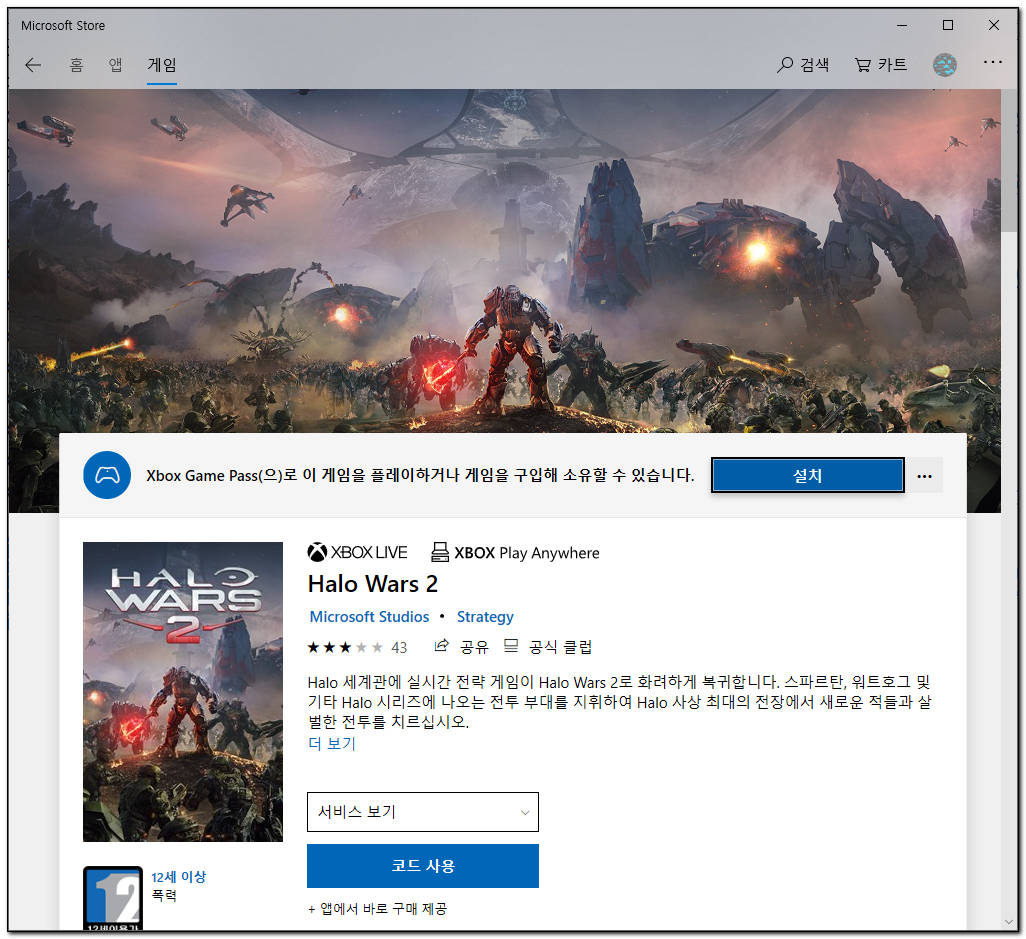Click the Xbox Game Pass controller icon
Screen dimensions: 1026x939
point(107,475)
